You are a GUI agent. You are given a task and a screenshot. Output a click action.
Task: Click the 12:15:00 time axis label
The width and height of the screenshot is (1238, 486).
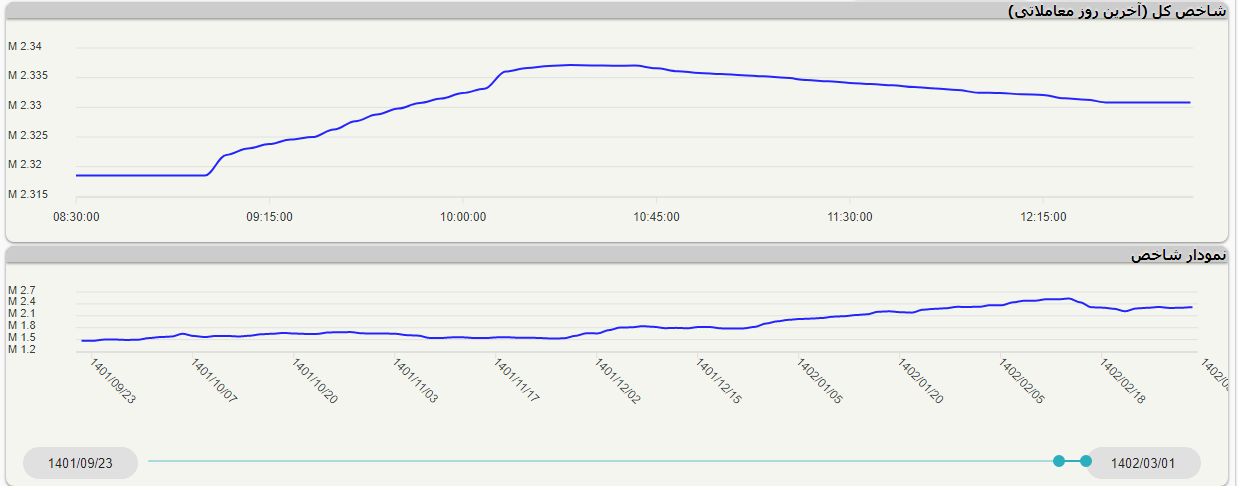click(x=1042, y=216)
